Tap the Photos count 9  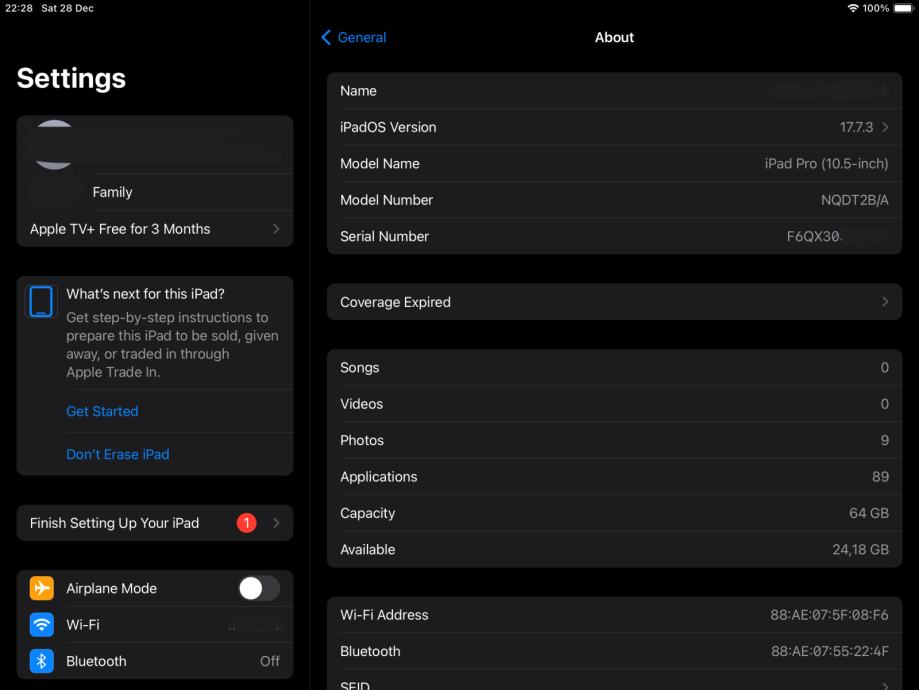[x=884, y=440]
